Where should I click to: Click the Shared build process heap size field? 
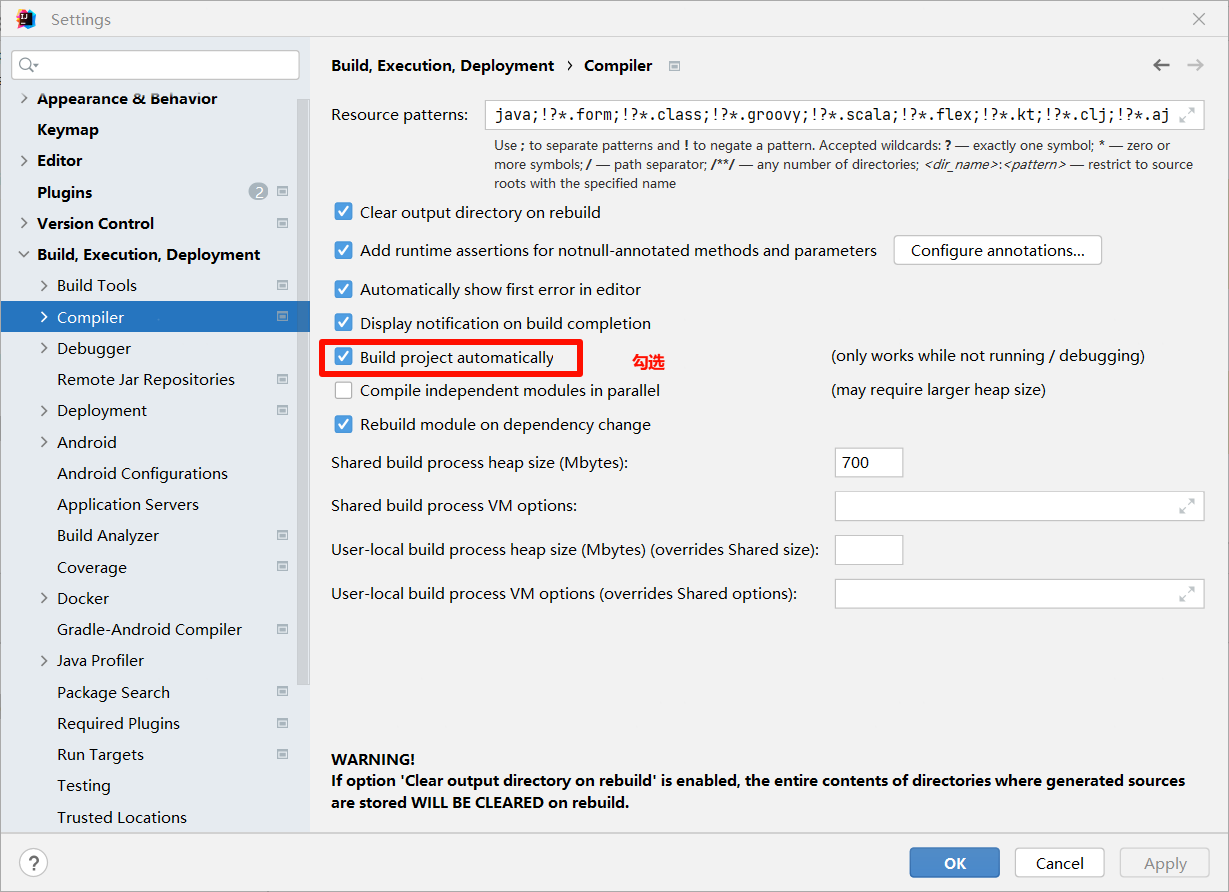point(868,462)
